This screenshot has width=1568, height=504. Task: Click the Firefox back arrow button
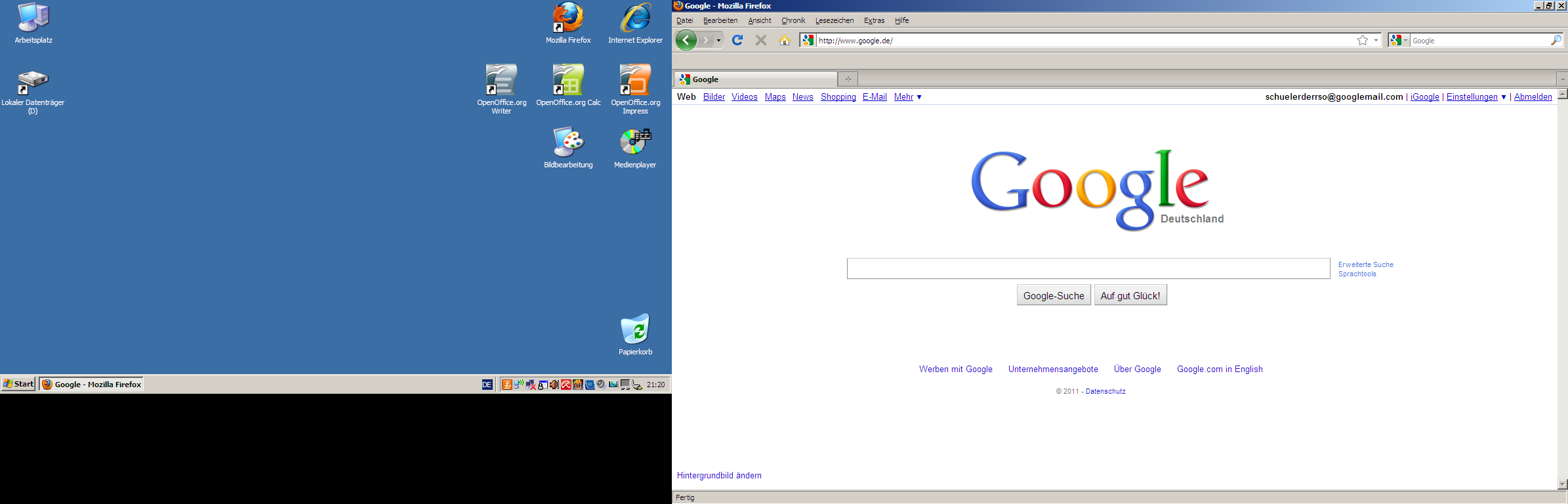coord(686,40)
